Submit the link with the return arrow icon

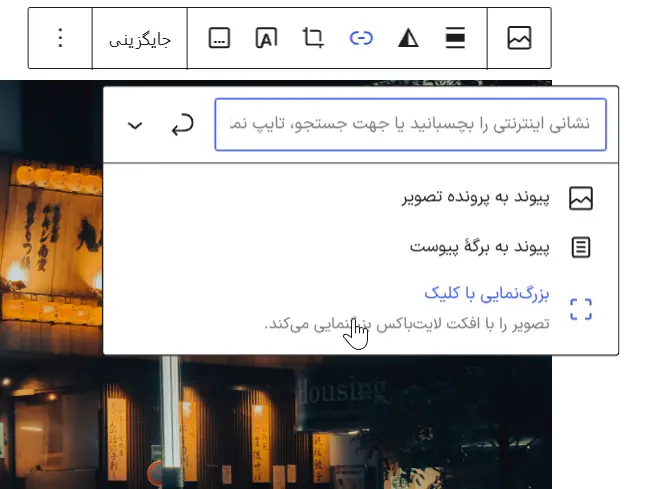pyautogui.click(x=182, y=125)
